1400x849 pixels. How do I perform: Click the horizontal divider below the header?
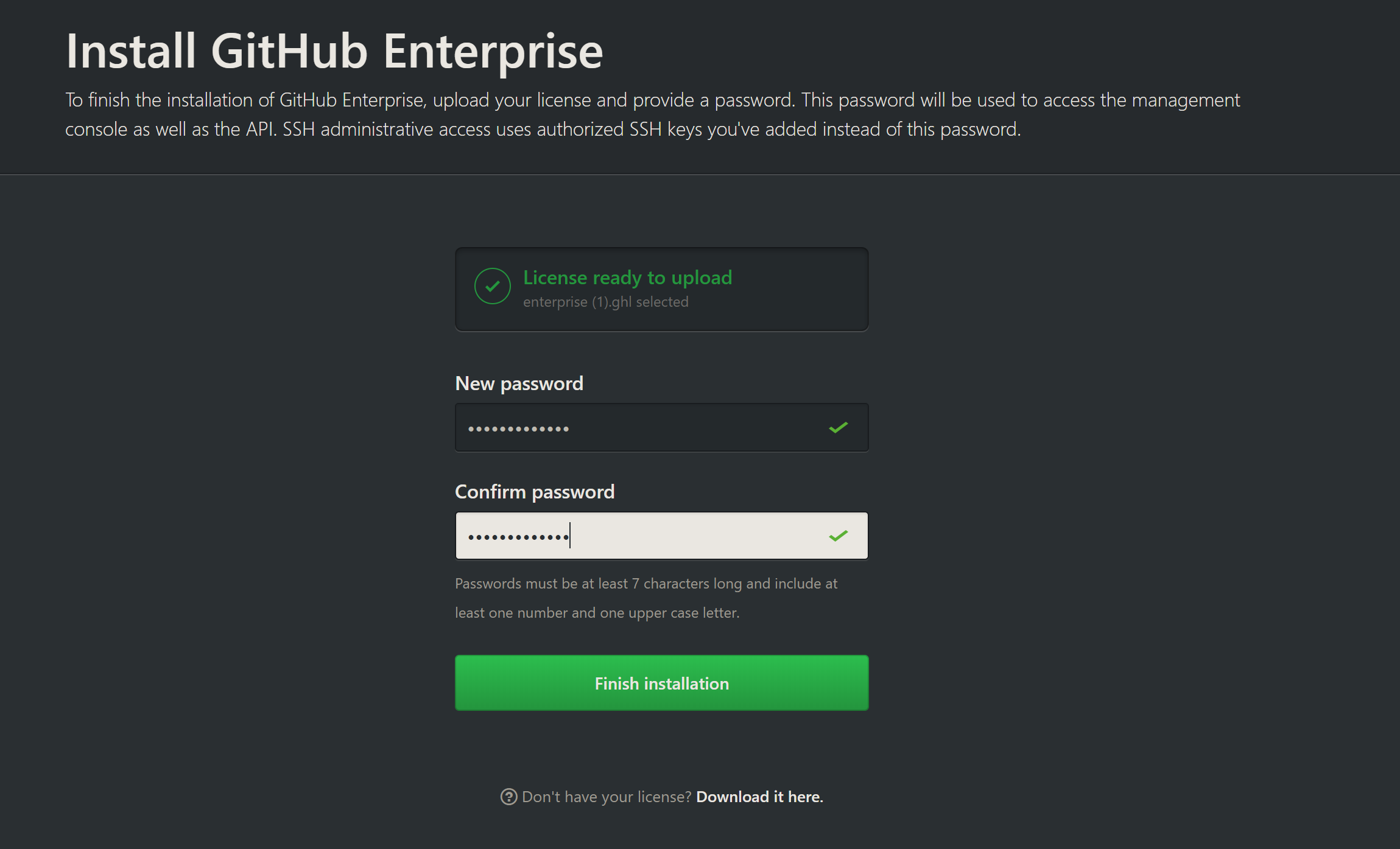700,175
